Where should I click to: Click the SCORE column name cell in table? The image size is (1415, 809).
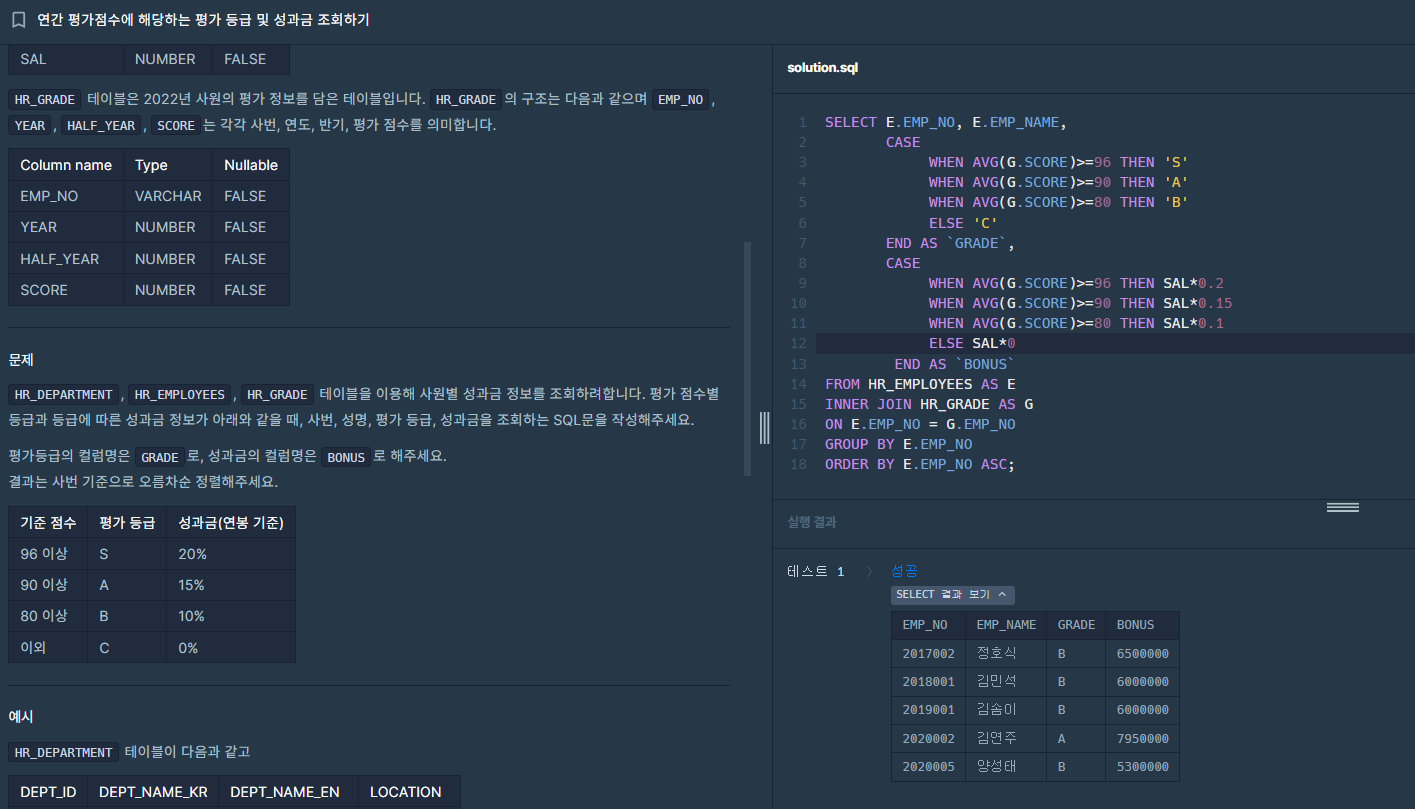[66, 290]
